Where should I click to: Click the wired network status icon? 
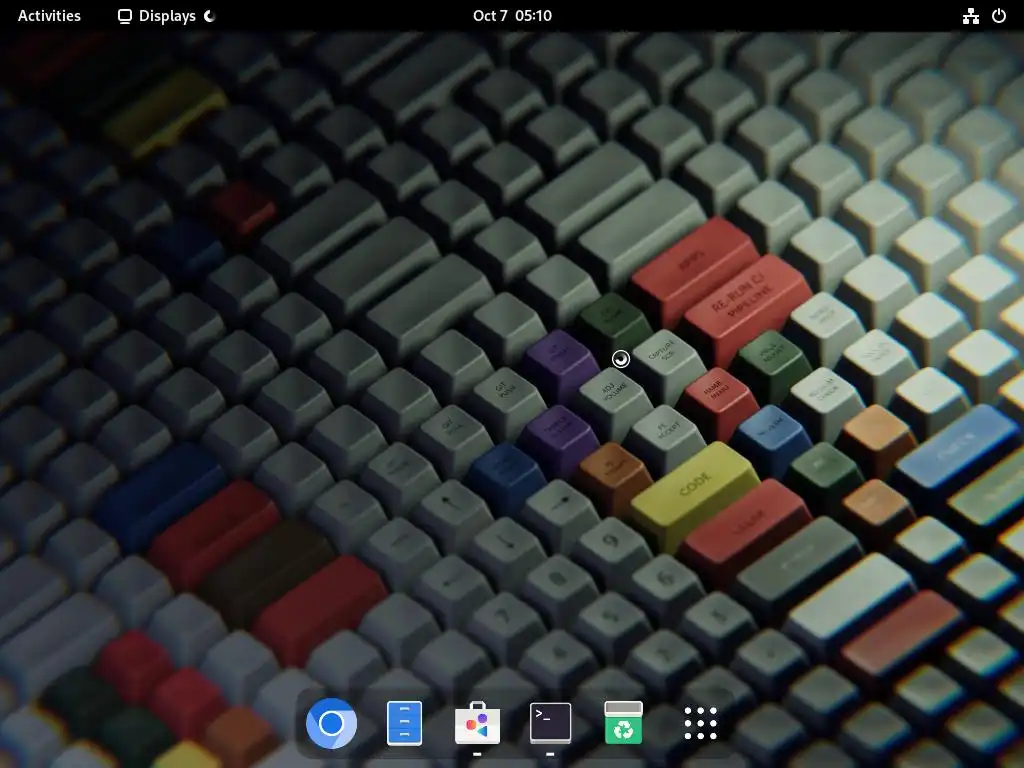[970, 16]
